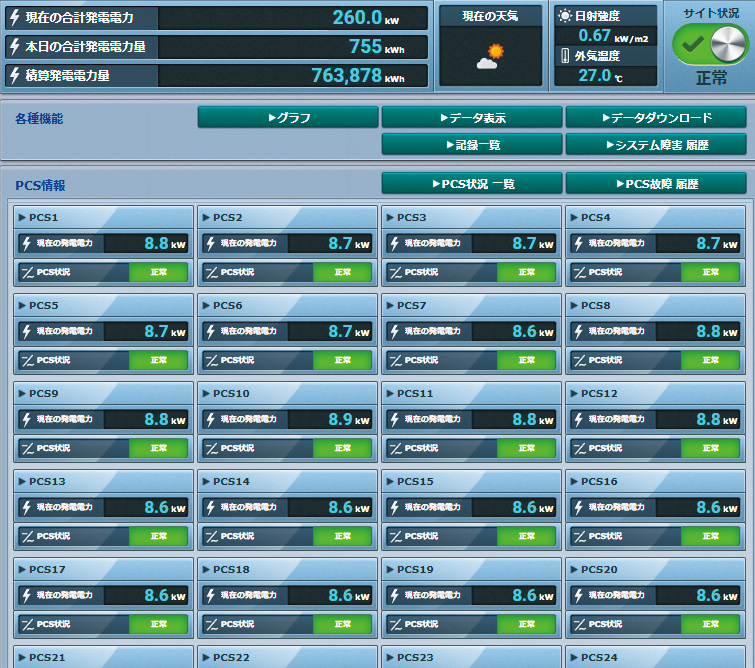Click PCS15 power lightning icon
Viewport: 755px width, 668px height.
click(x=394, y=507)
